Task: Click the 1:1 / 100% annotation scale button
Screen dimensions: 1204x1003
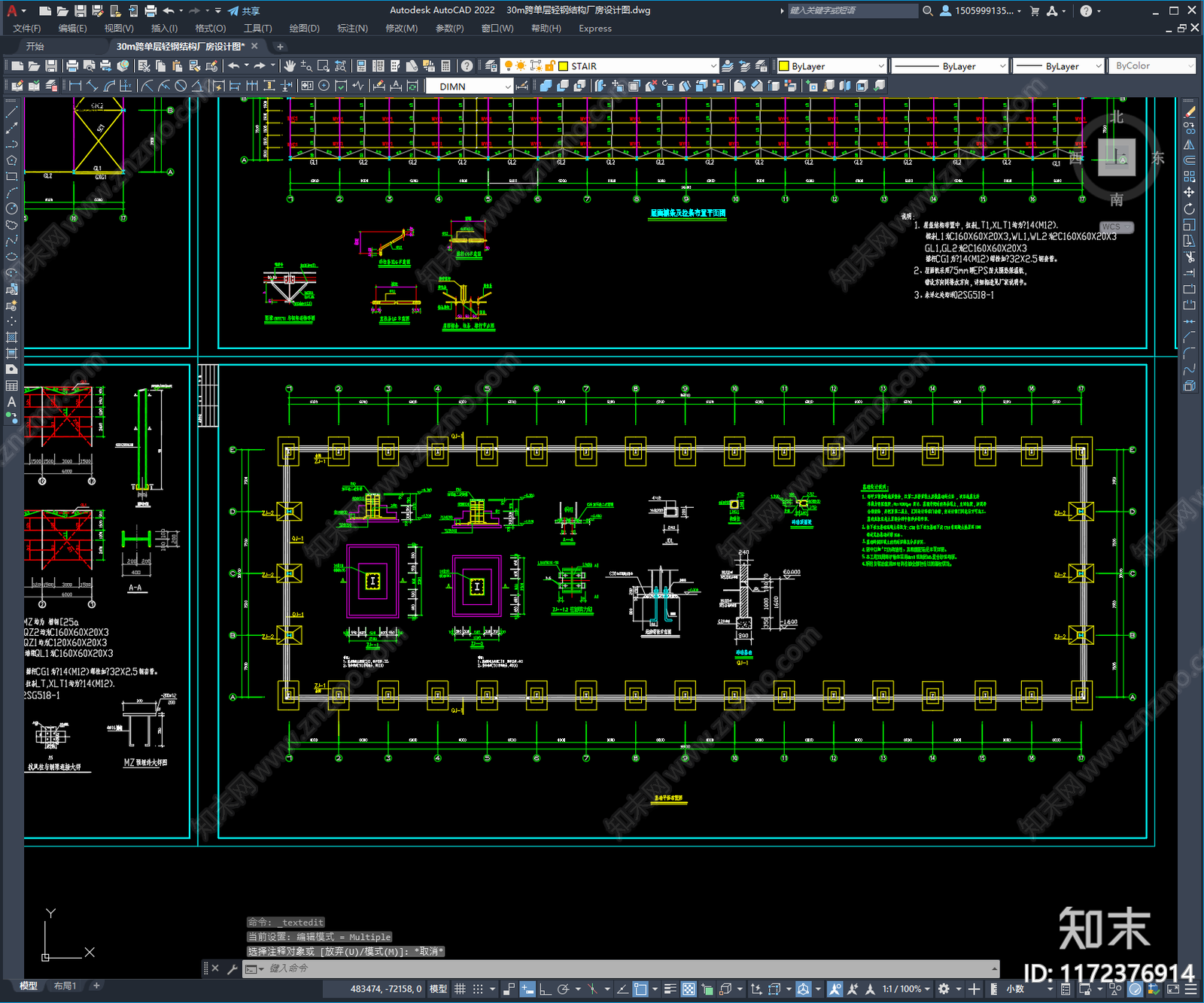Action: tap(905, 989)
